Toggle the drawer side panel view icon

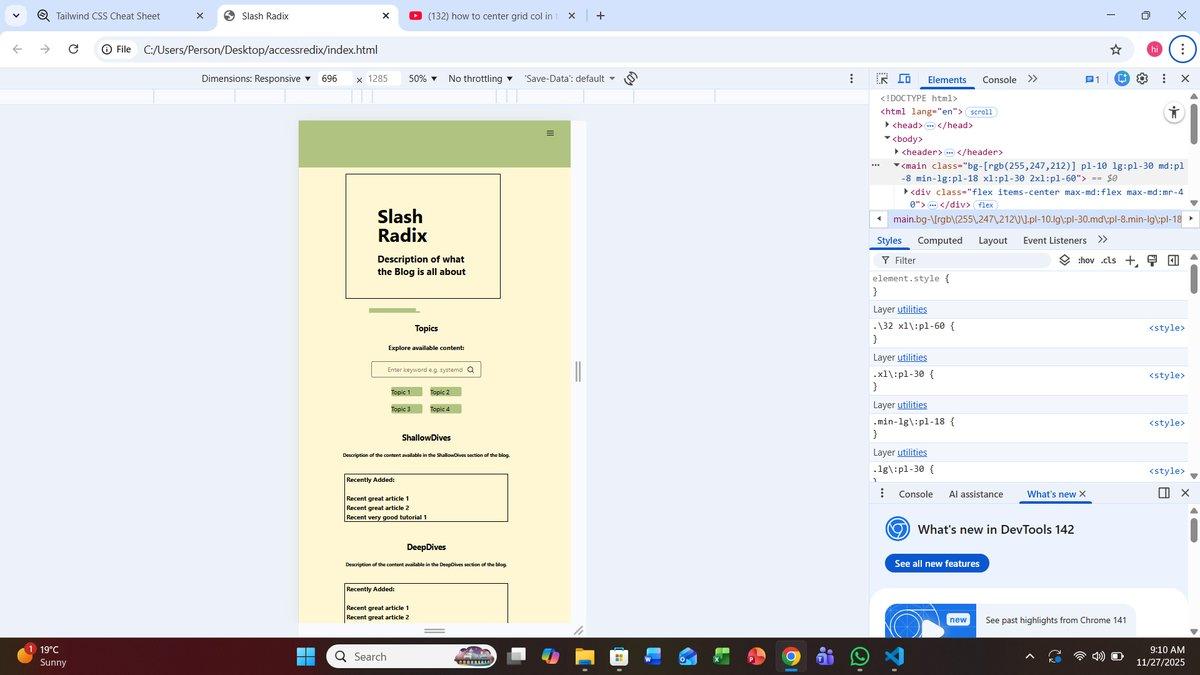(x=1164, y=493)
